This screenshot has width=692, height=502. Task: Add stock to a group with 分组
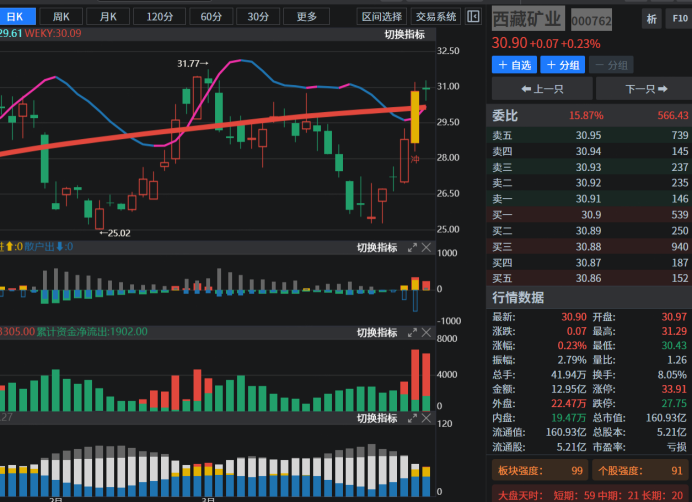[x=563, y=65]
